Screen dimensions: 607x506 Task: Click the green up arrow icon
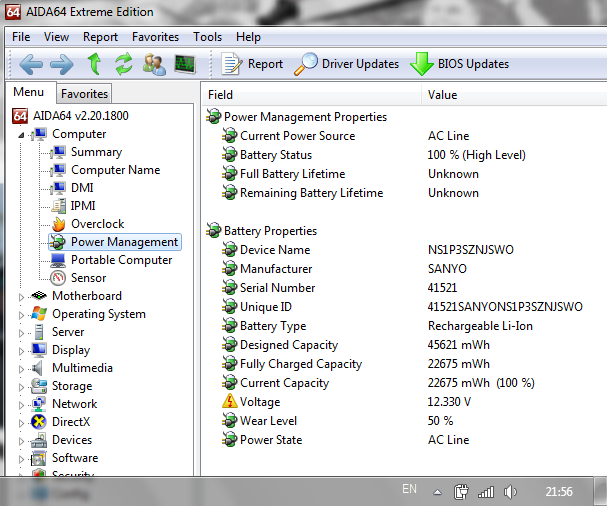[x=94, y=64]
